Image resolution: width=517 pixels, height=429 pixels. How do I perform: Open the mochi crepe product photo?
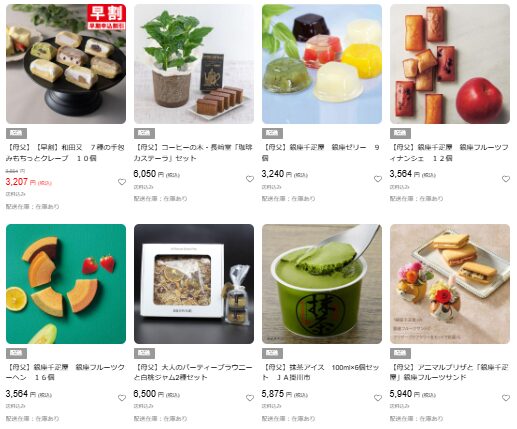point(66,64)
